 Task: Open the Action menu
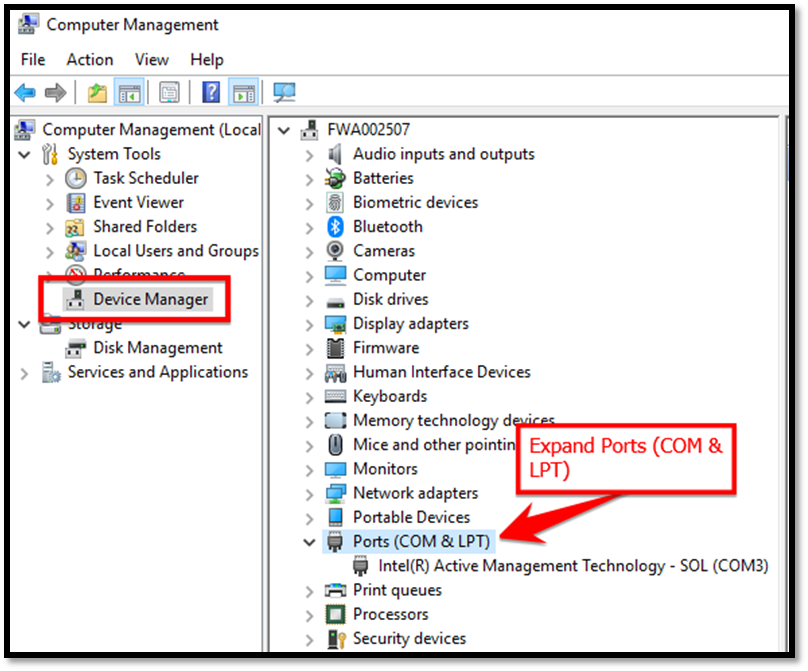90,60
